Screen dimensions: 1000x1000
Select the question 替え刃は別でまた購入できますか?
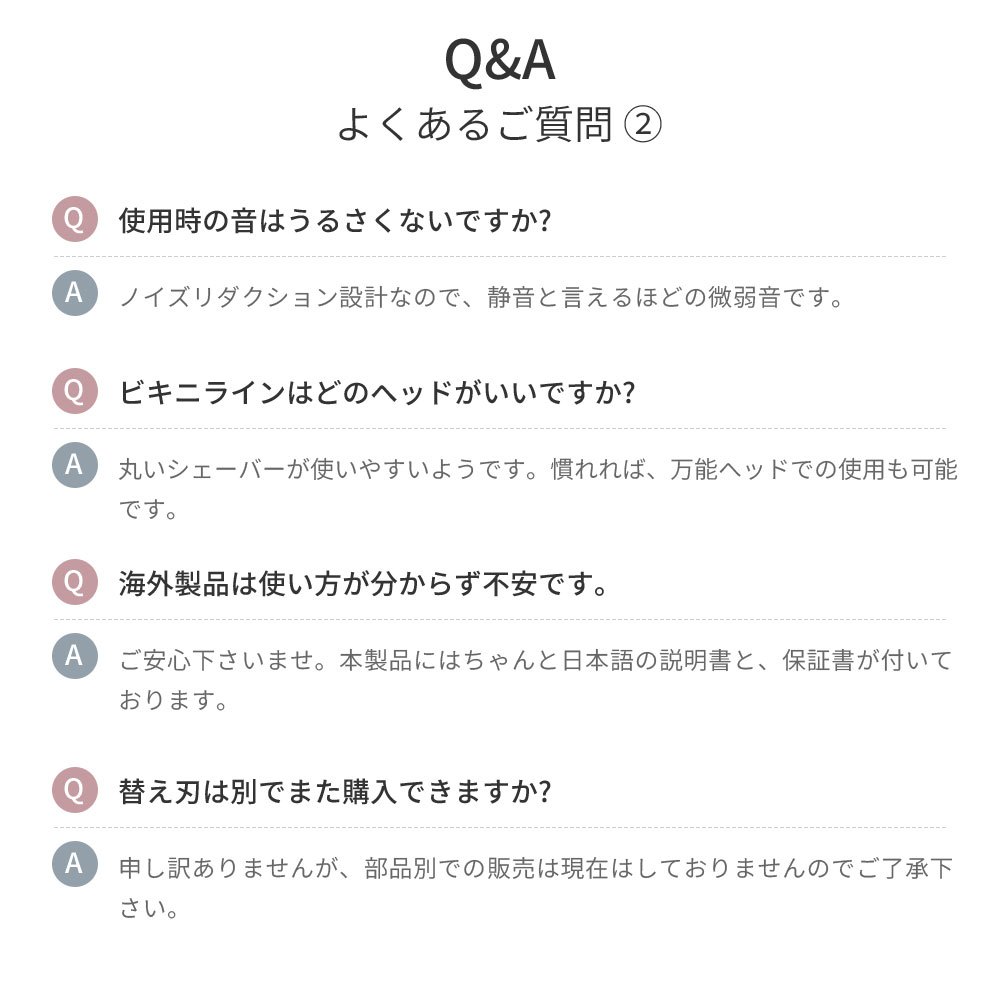335,791
